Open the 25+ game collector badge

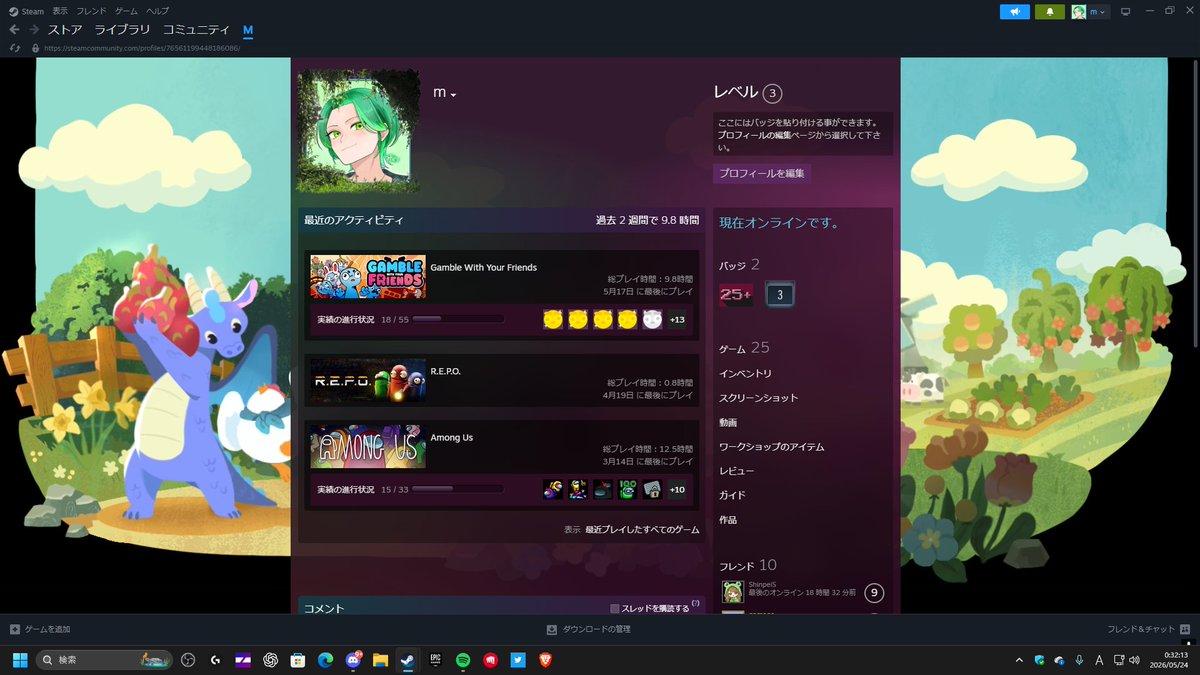coord(736,294)
